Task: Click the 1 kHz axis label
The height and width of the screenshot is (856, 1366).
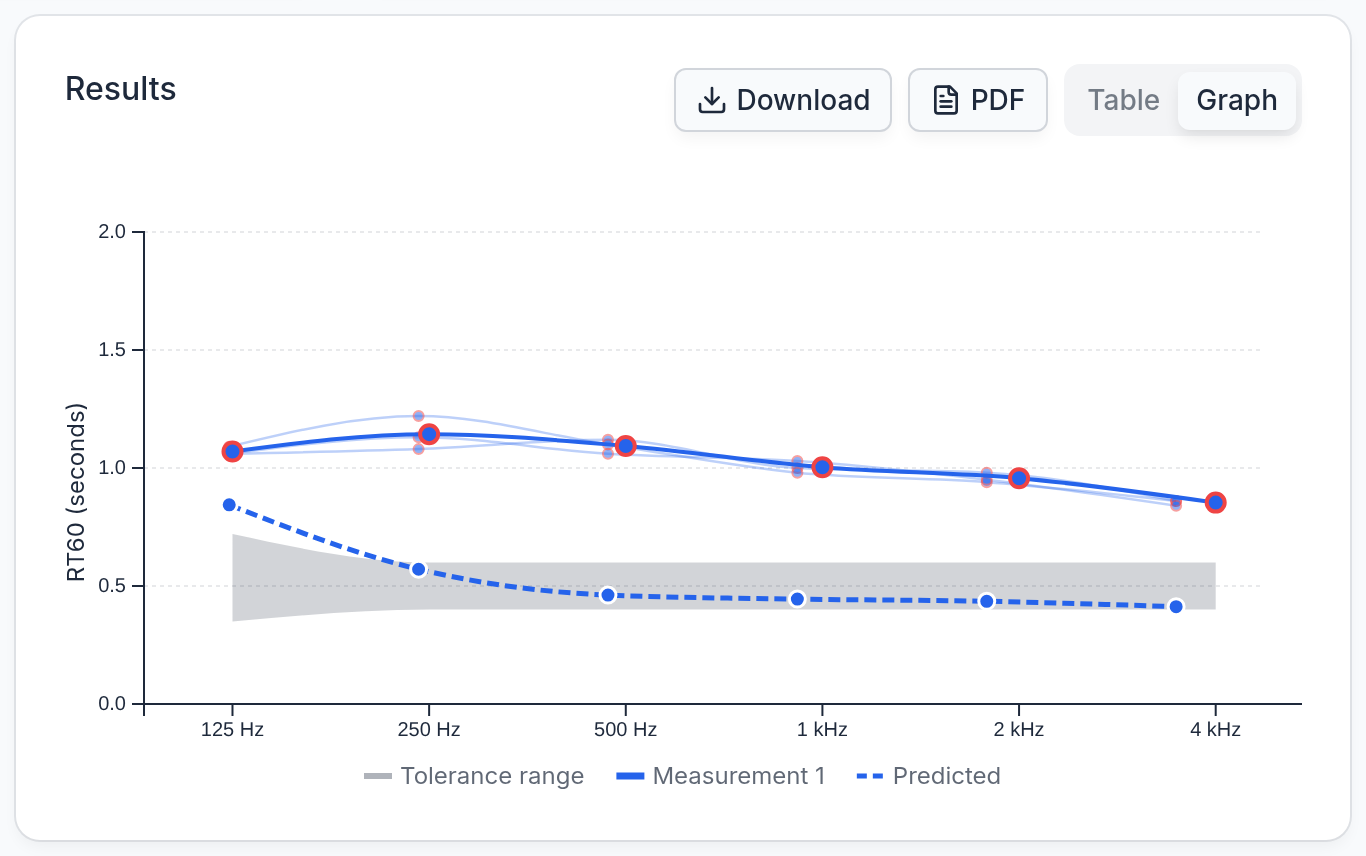Action: coord(823,730)
